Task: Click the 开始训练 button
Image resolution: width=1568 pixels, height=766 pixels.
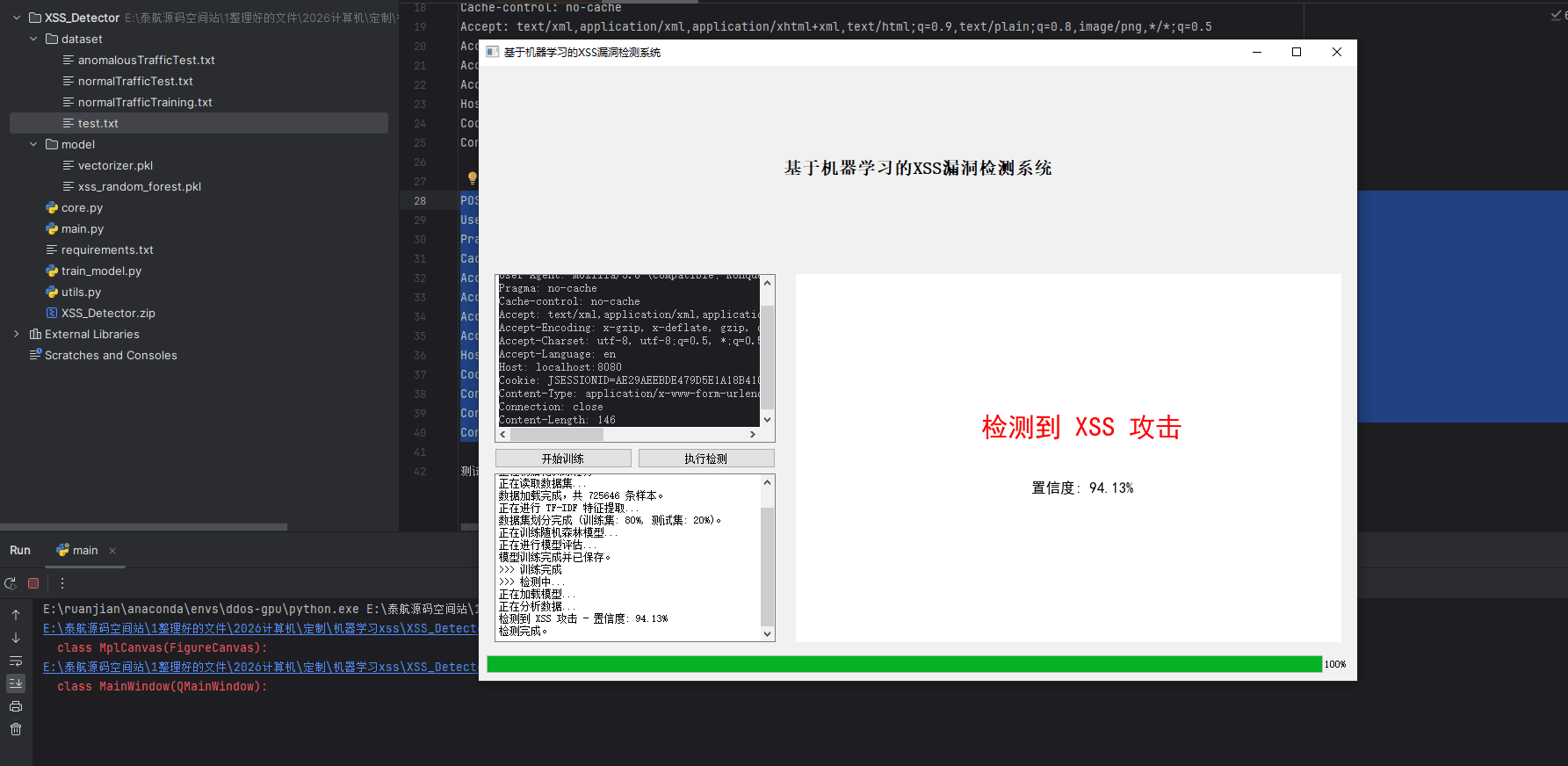Action: 563,459
